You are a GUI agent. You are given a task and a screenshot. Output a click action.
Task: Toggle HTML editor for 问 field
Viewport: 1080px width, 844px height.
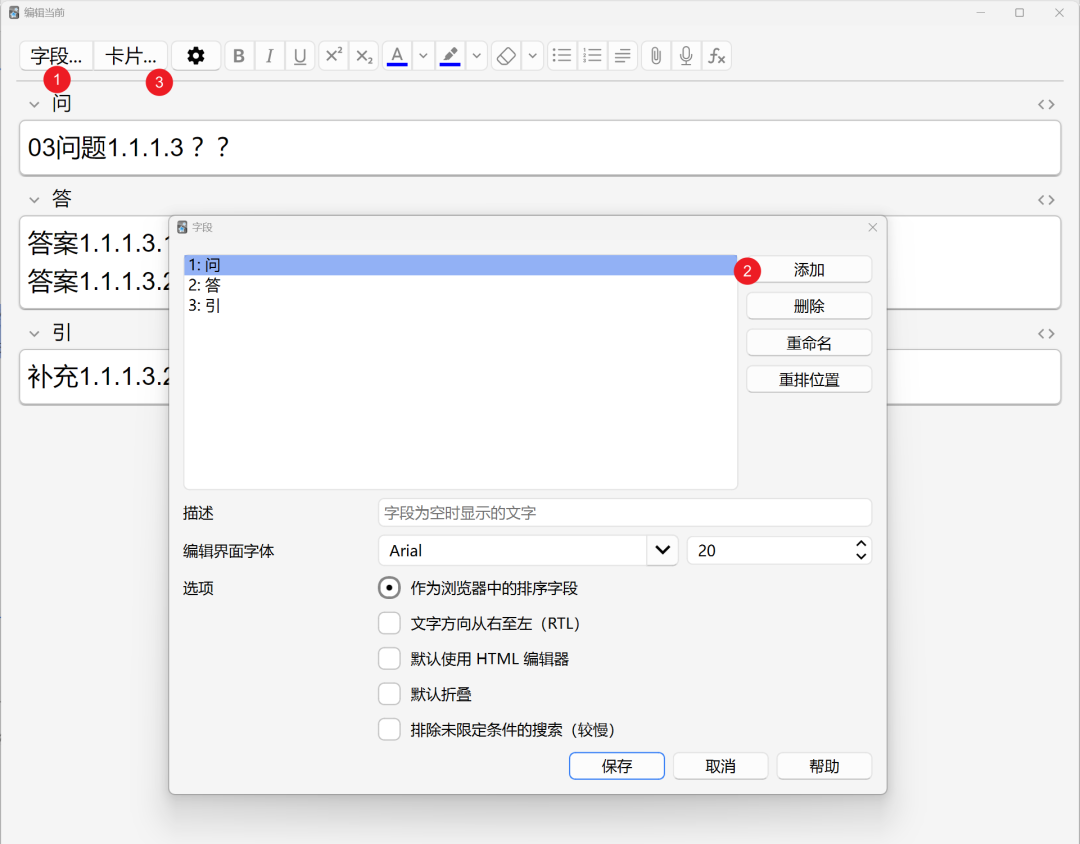click(x=1046, y=105)
